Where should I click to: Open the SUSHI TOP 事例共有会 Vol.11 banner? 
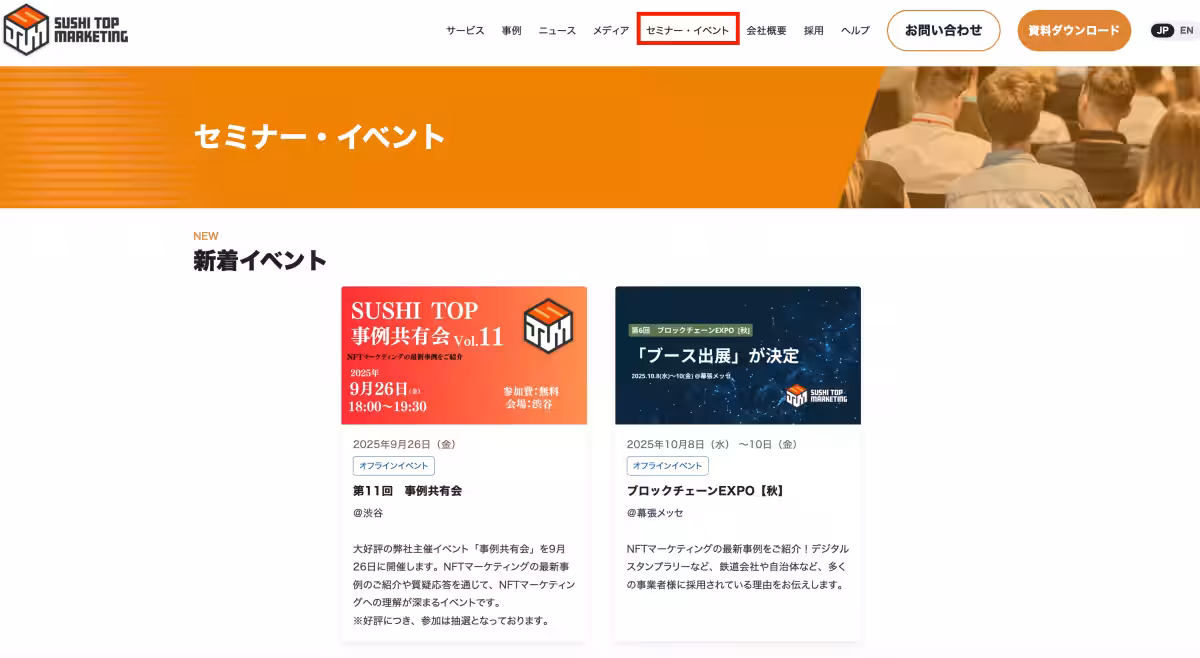[464, 356]
